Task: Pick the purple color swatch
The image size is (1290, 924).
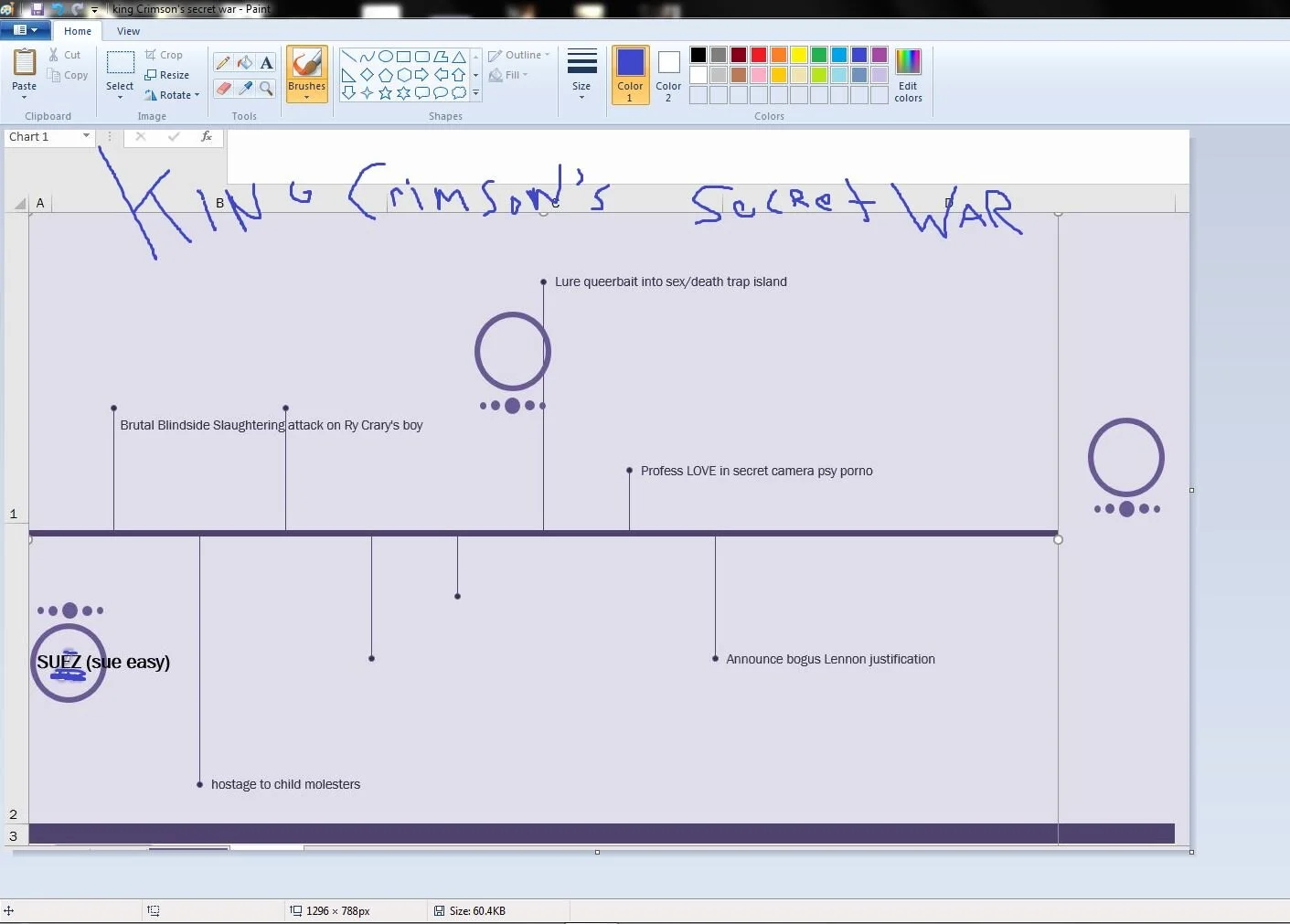Action: [x=880, y=55]
